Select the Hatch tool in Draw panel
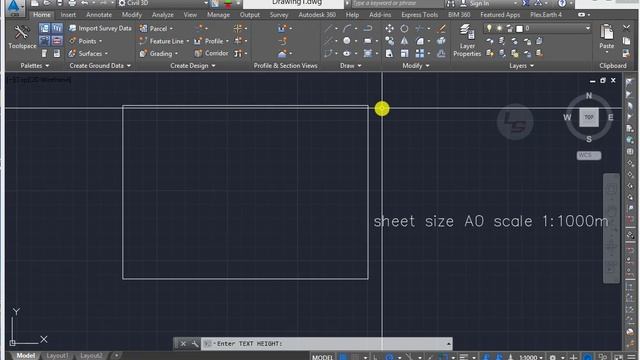Viewport: 640px width, 360px height. point(368,53)
